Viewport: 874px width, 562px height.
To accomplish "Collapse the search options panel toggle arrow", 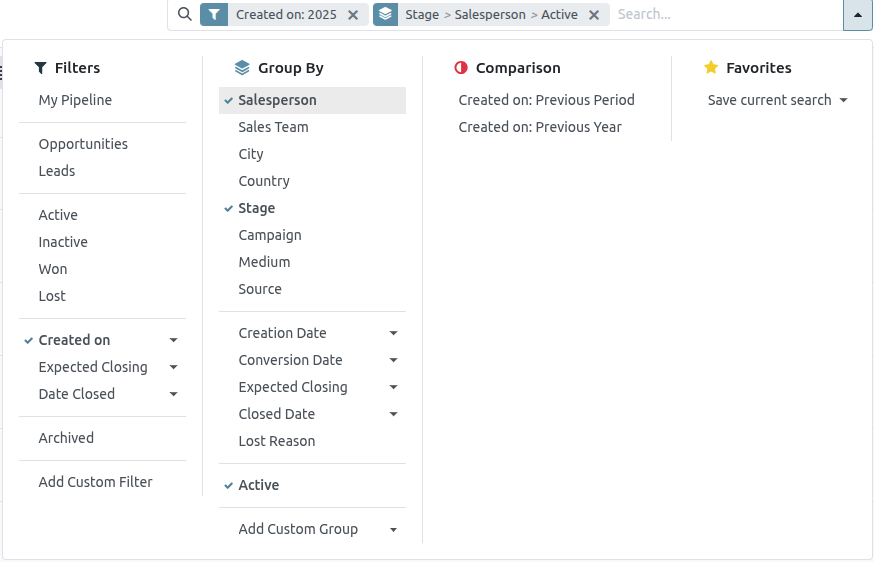I will pos(858,15).
